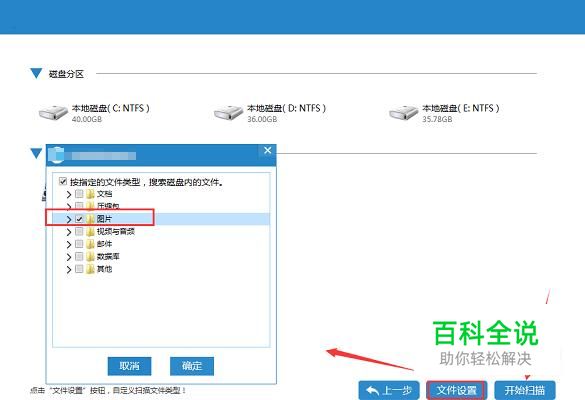Viewport: 585px width, 400px height.
Task: Select the 图片 tree row label
Action: point(104,219)
